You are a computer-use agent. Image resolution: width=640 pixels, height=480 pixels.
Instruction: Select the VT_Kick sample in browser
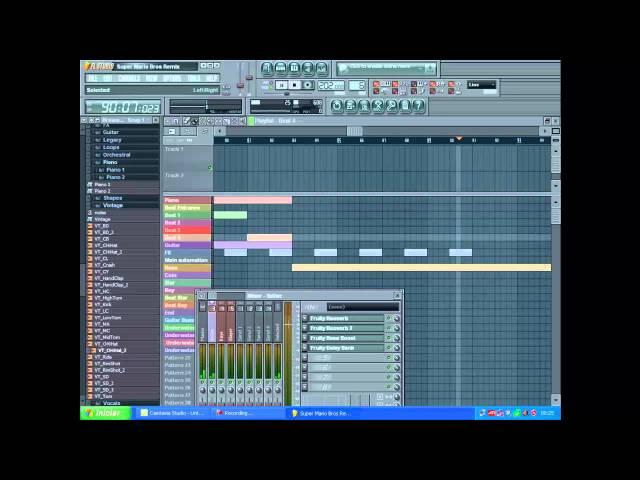click(x=105, y=304)
